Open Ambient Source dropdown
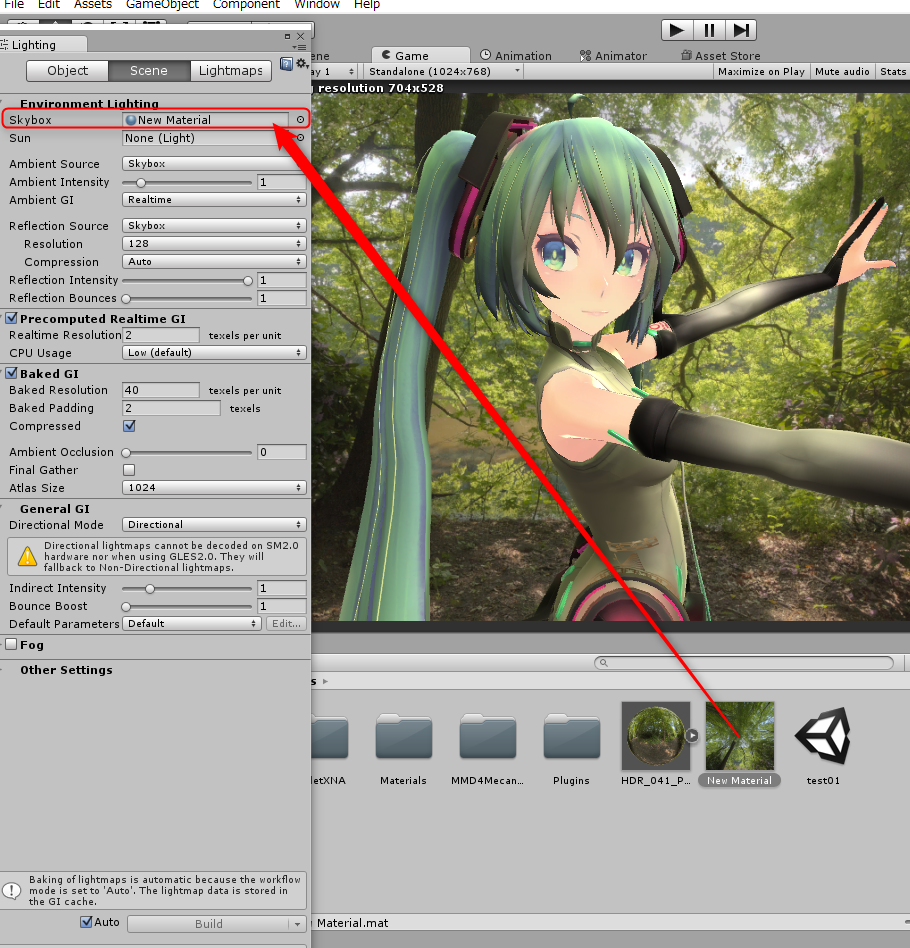 pos(214,163)
